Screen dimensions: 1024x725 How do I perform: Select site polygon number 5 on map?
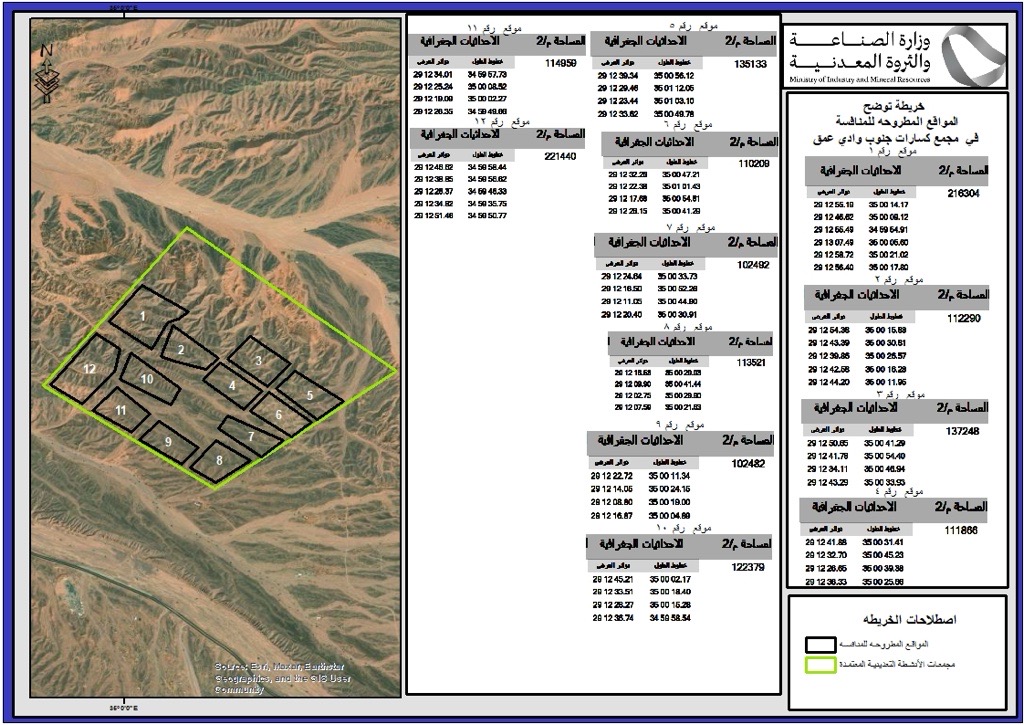pos(309,395)
